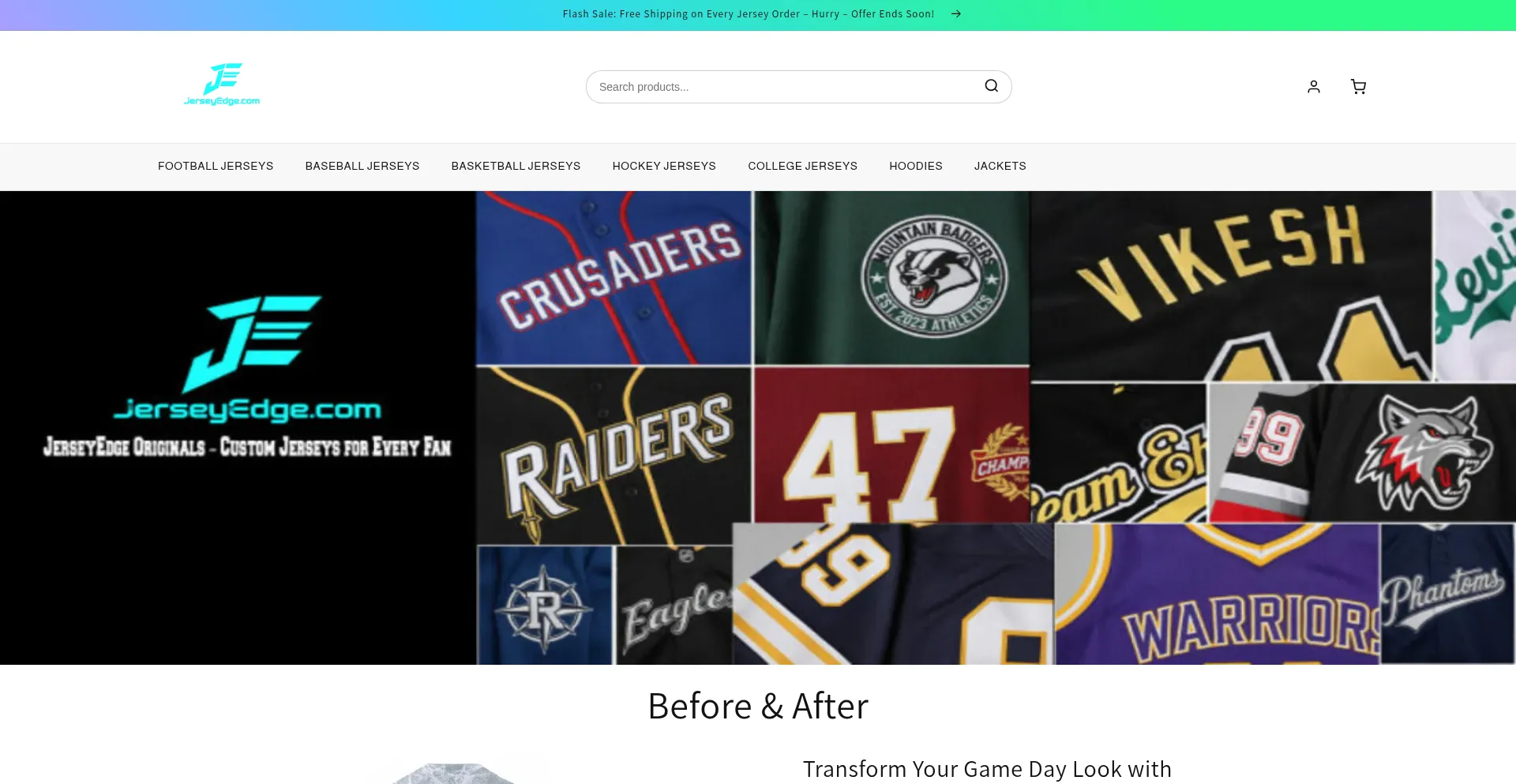1516x784 pixels.
Task: Click the large JerseyEdge hero banner logo
Action: 249,359
